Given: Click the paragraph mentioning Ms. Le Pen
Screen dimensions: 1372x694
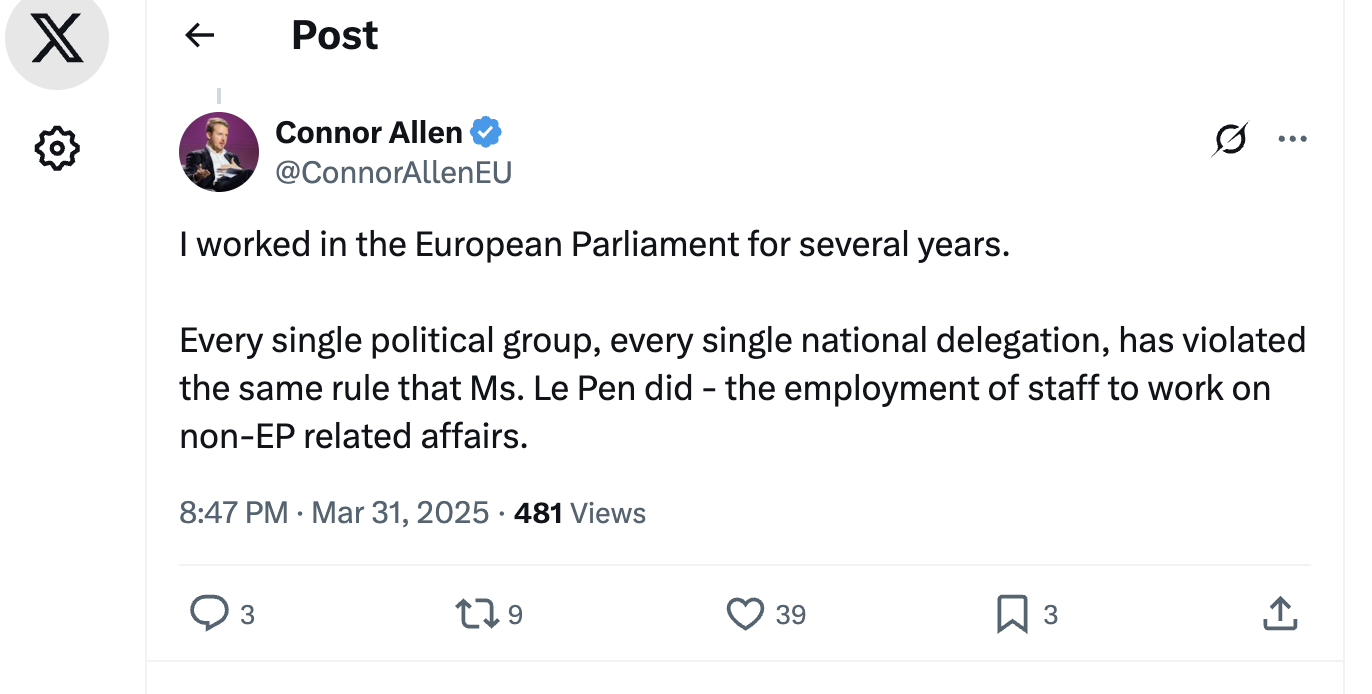Looking at the screenshot, I should coord(742,388).
